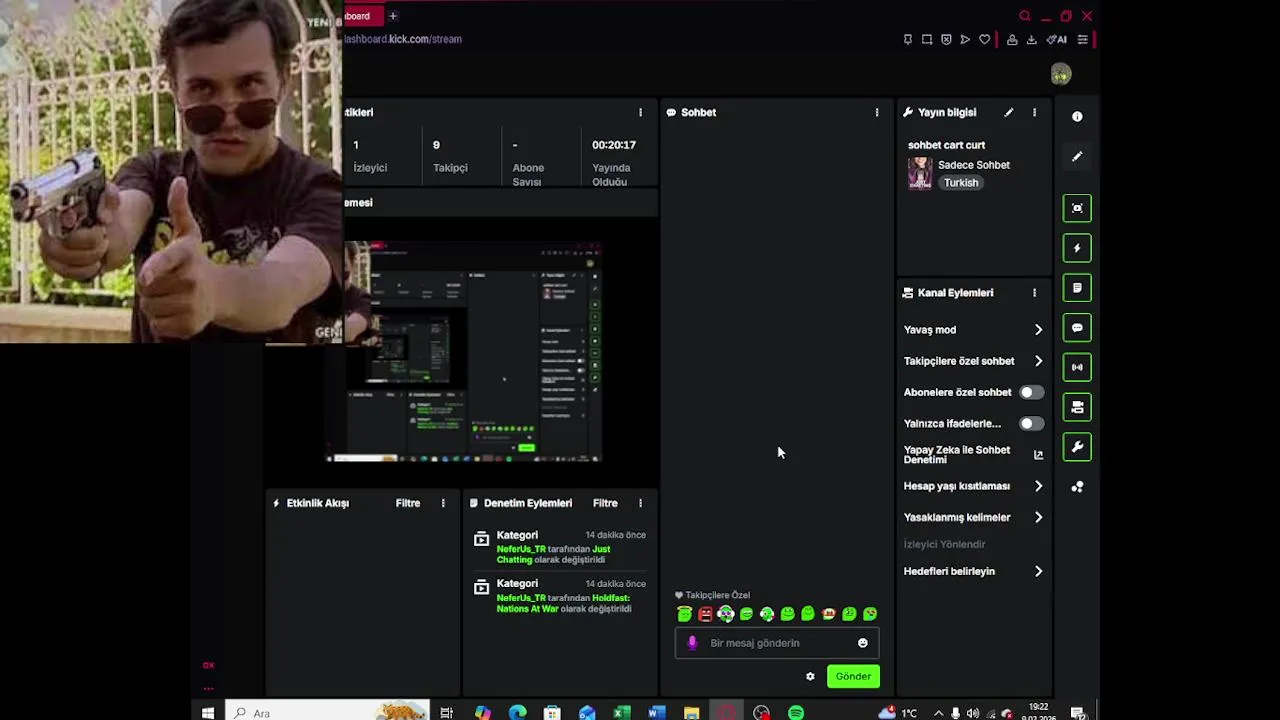Click the browser heart icon
The width and height of the screenshot is (1280, 720).
click(x=985, y=40)
